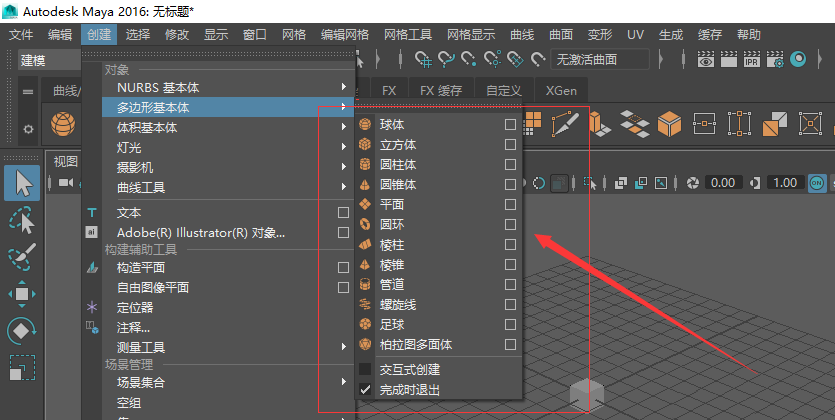
Task: Open option box for 圆柱体
Action: (510, 164)
